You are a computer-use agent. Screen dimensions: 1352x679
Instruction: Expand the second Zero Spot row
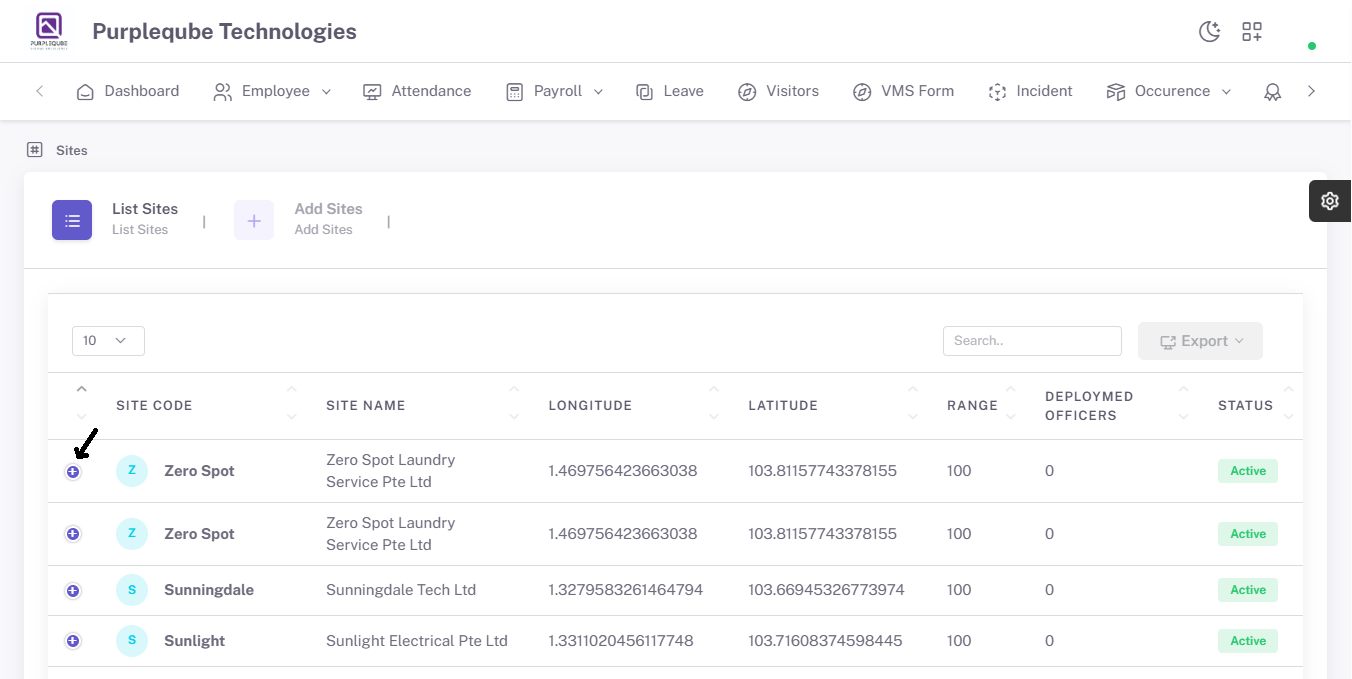(x=73, y=535)
